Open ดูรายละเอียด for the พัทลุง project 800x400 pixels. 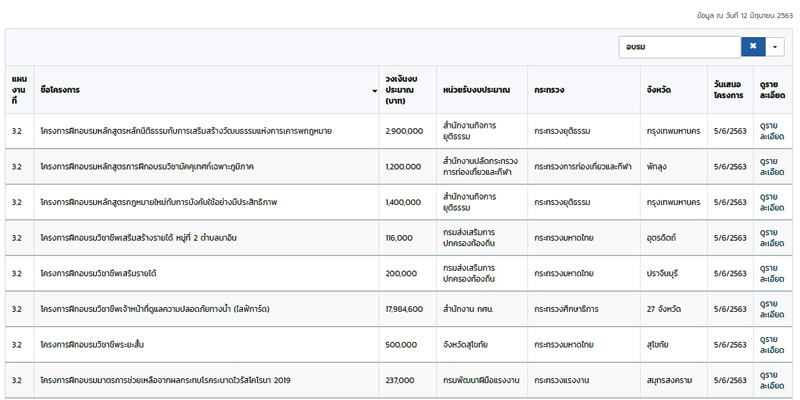point(772,166)
